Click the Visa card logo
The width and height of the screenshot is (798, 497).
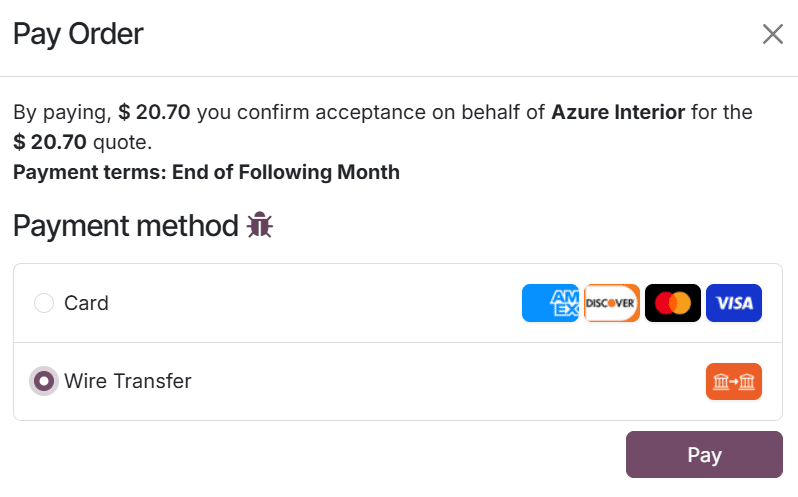click(734, 303)
